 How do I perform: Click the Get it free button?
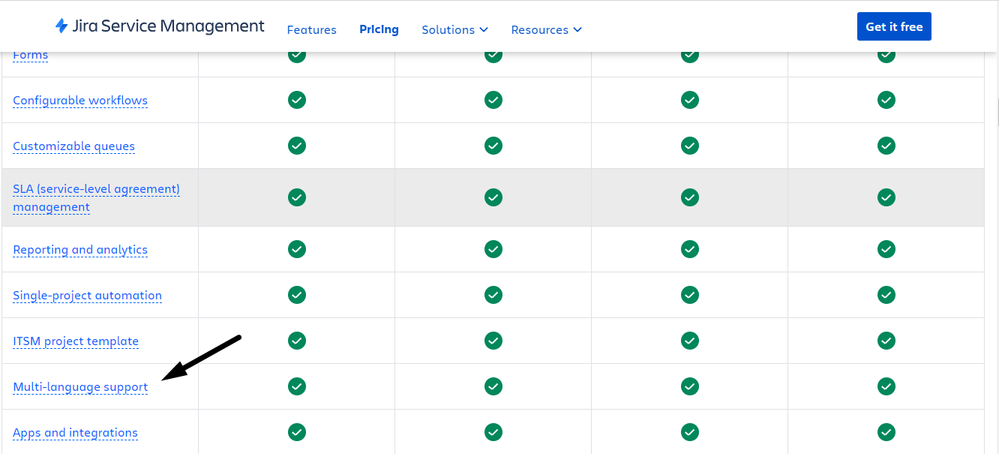click(894, 26)
